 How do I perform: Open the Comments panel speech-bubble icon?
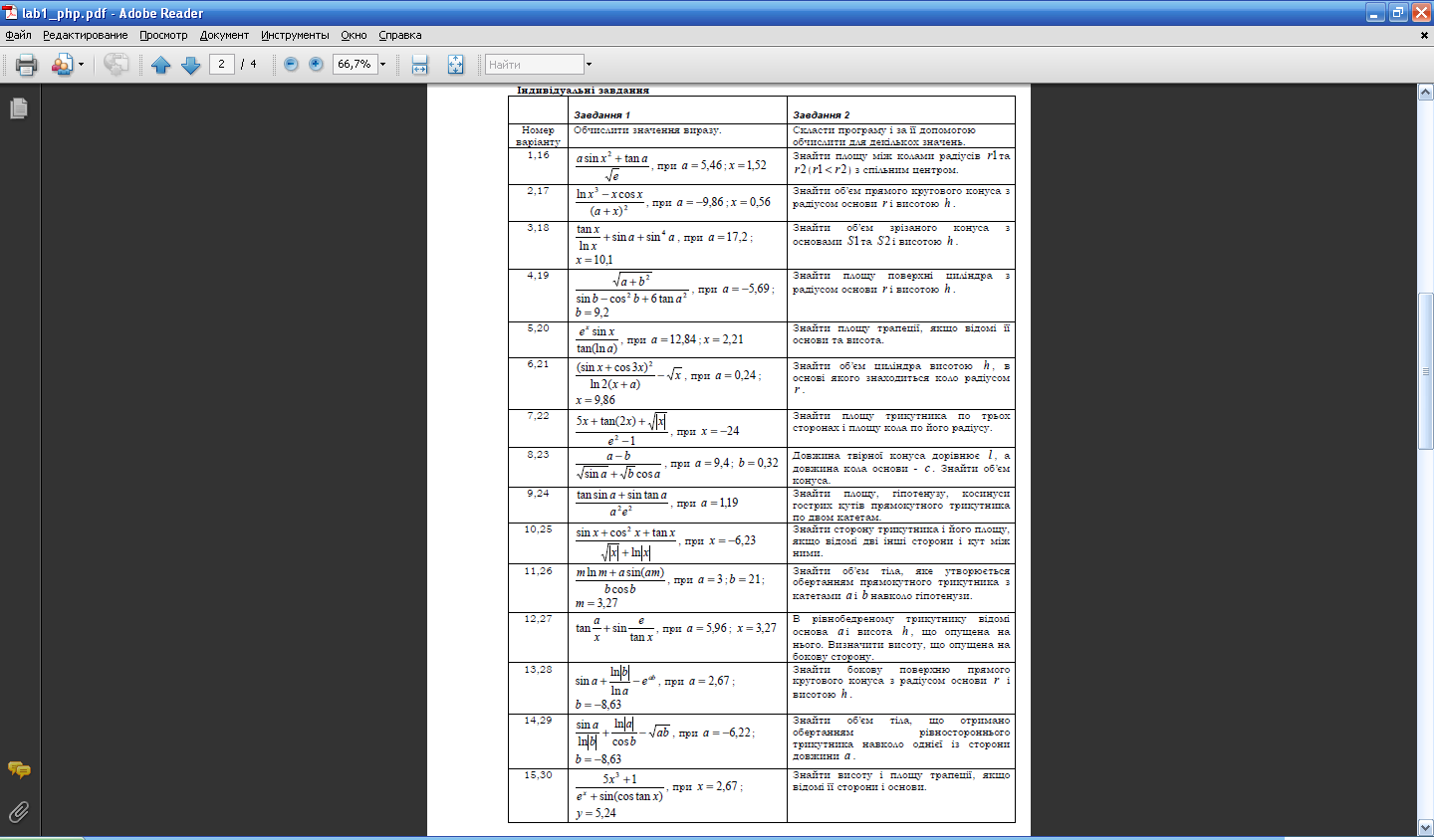pyautogui.click(x=19, y=769)
